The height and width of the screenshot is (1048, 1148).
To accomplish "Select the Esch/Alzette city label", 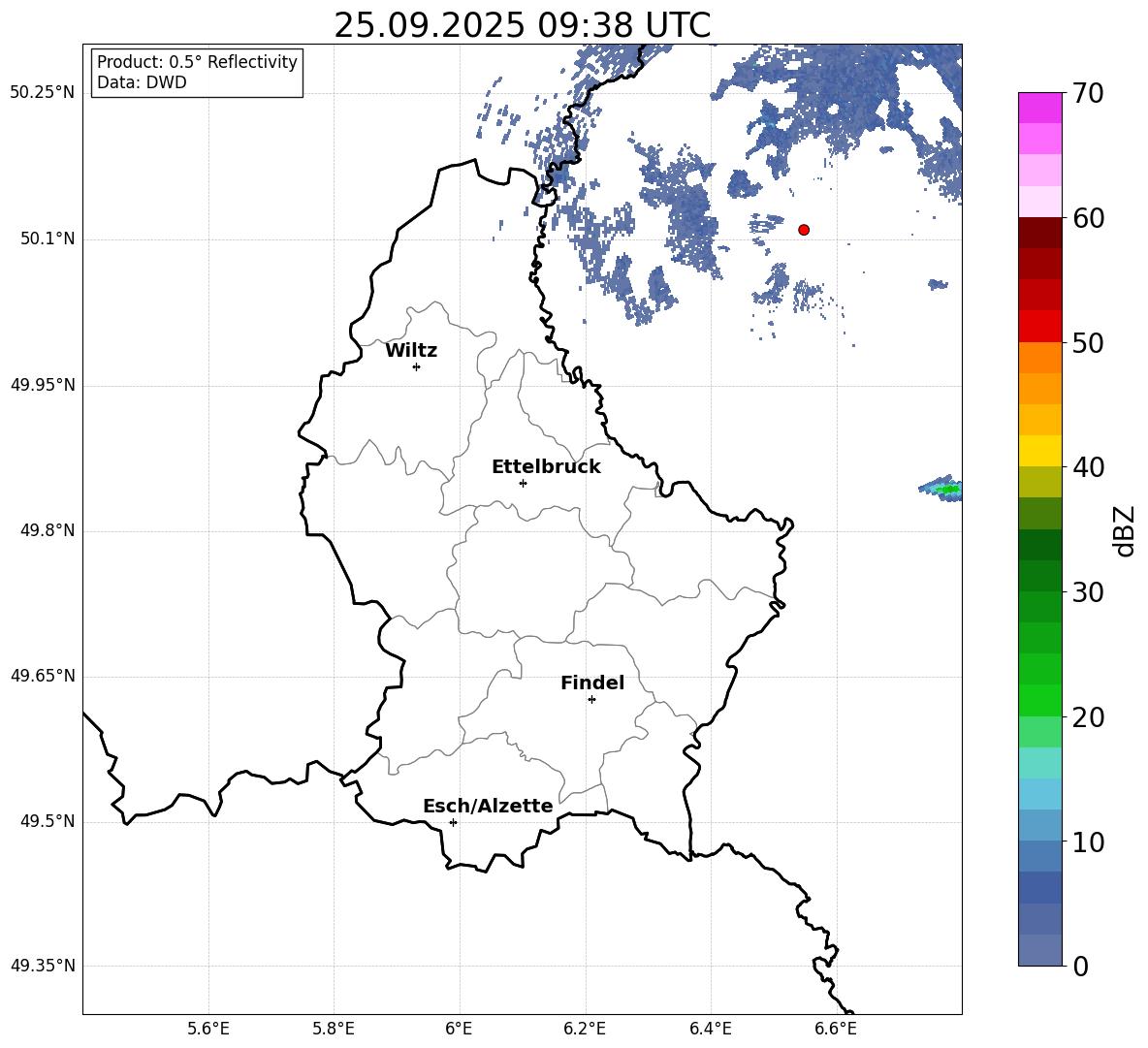I will [488, 806].
